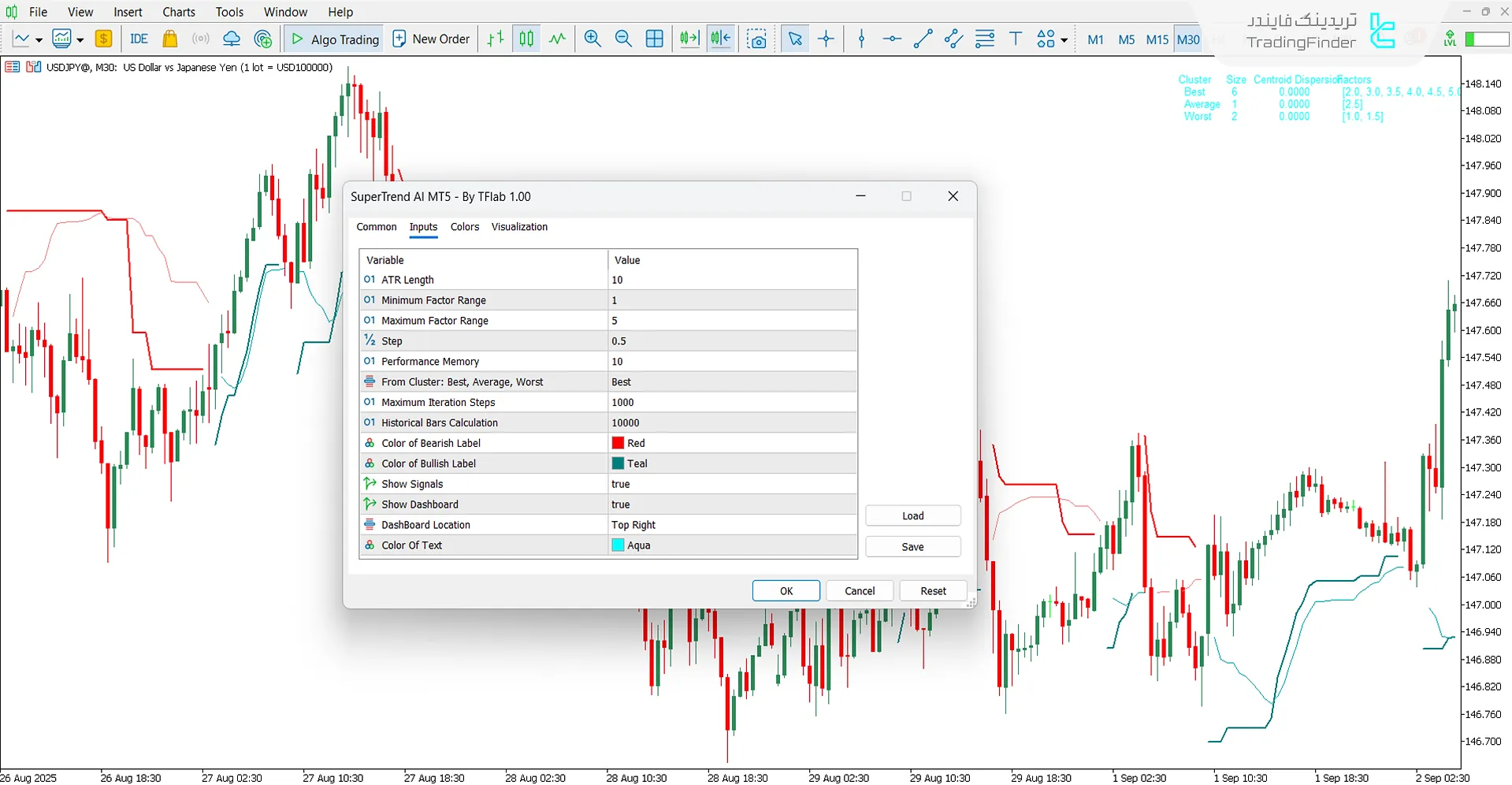Screen dimensions: 1512x785
Task: Switch chart to candlestick mode
Action: pos(526,39)
